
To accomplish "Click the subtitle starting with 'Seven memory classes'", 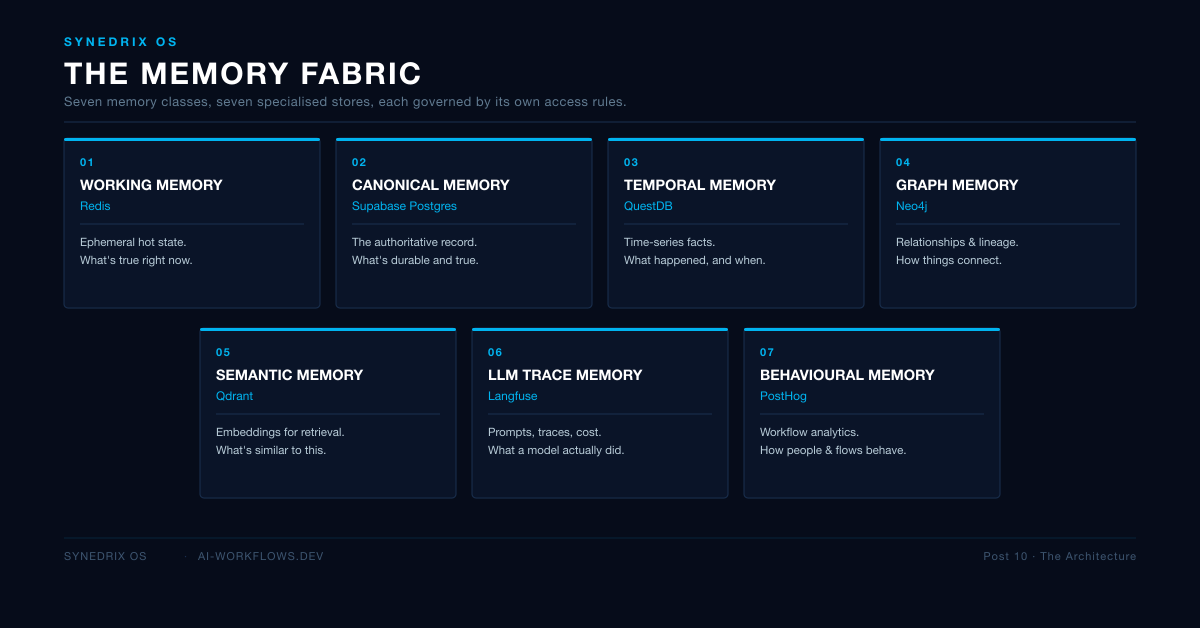I will click(x=345, y=102).
